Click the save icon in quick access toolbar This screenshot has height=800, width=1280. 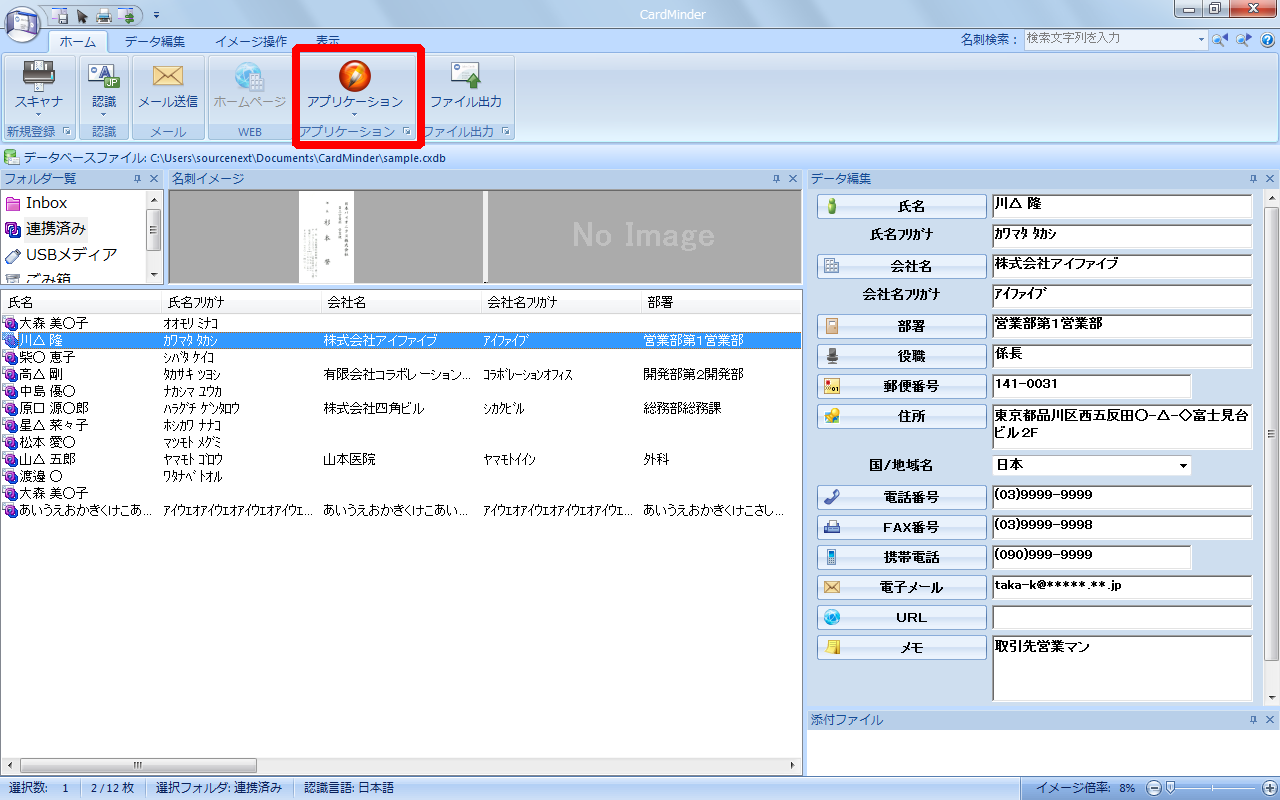60,15
